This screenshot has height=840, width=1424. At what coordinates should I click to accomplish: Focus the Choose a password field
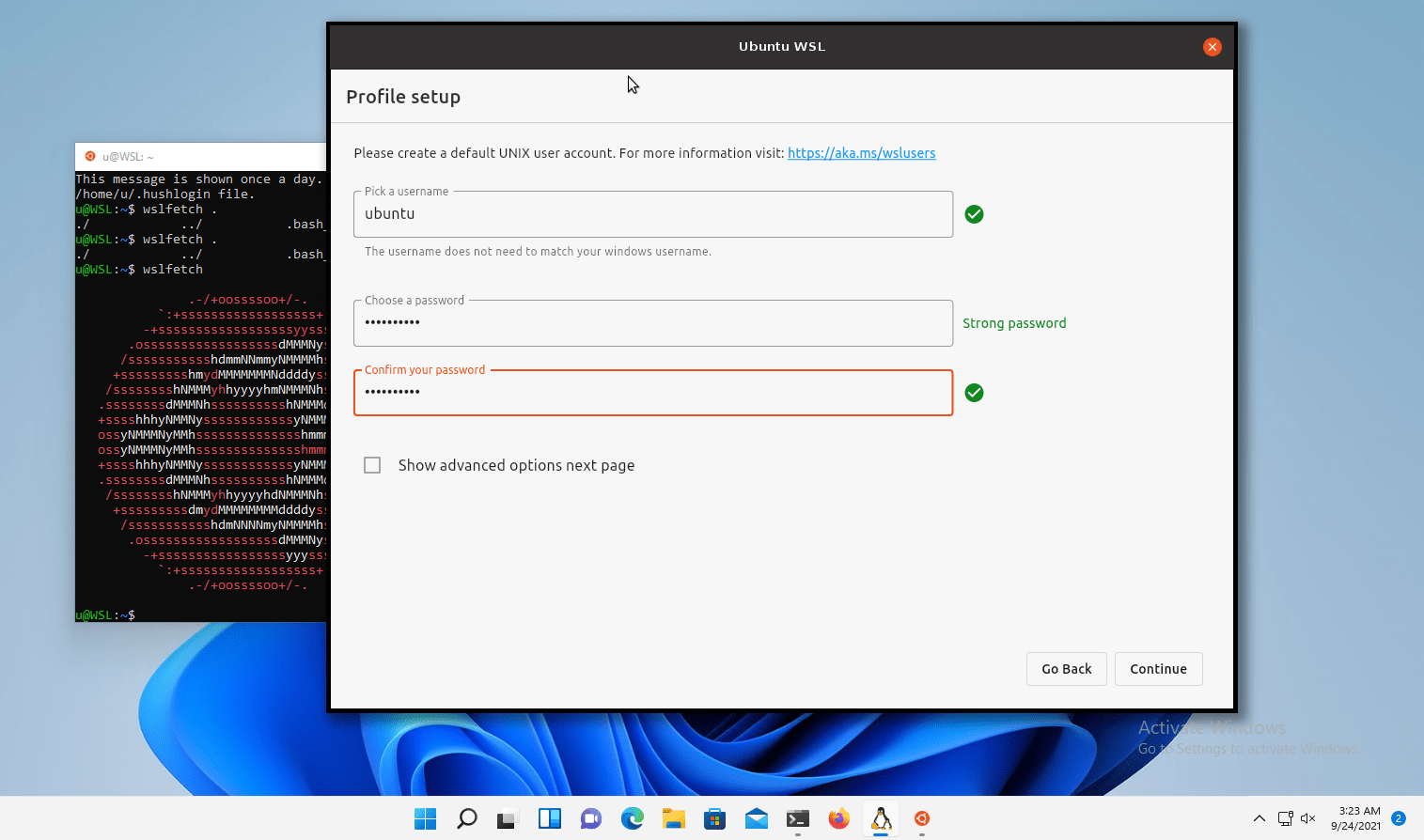(x=653, y=323)
